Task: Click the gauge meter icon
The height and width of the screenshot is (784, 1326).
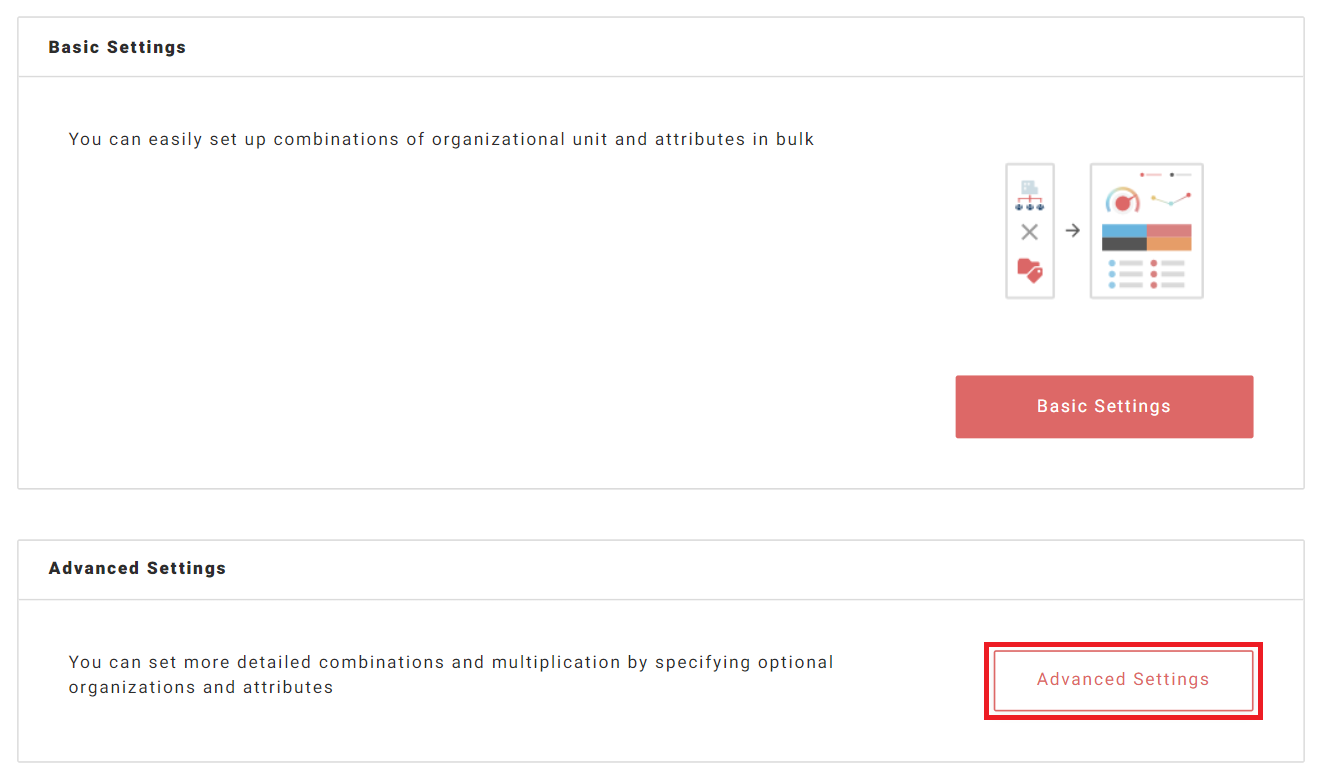Action: point(1122,201)
